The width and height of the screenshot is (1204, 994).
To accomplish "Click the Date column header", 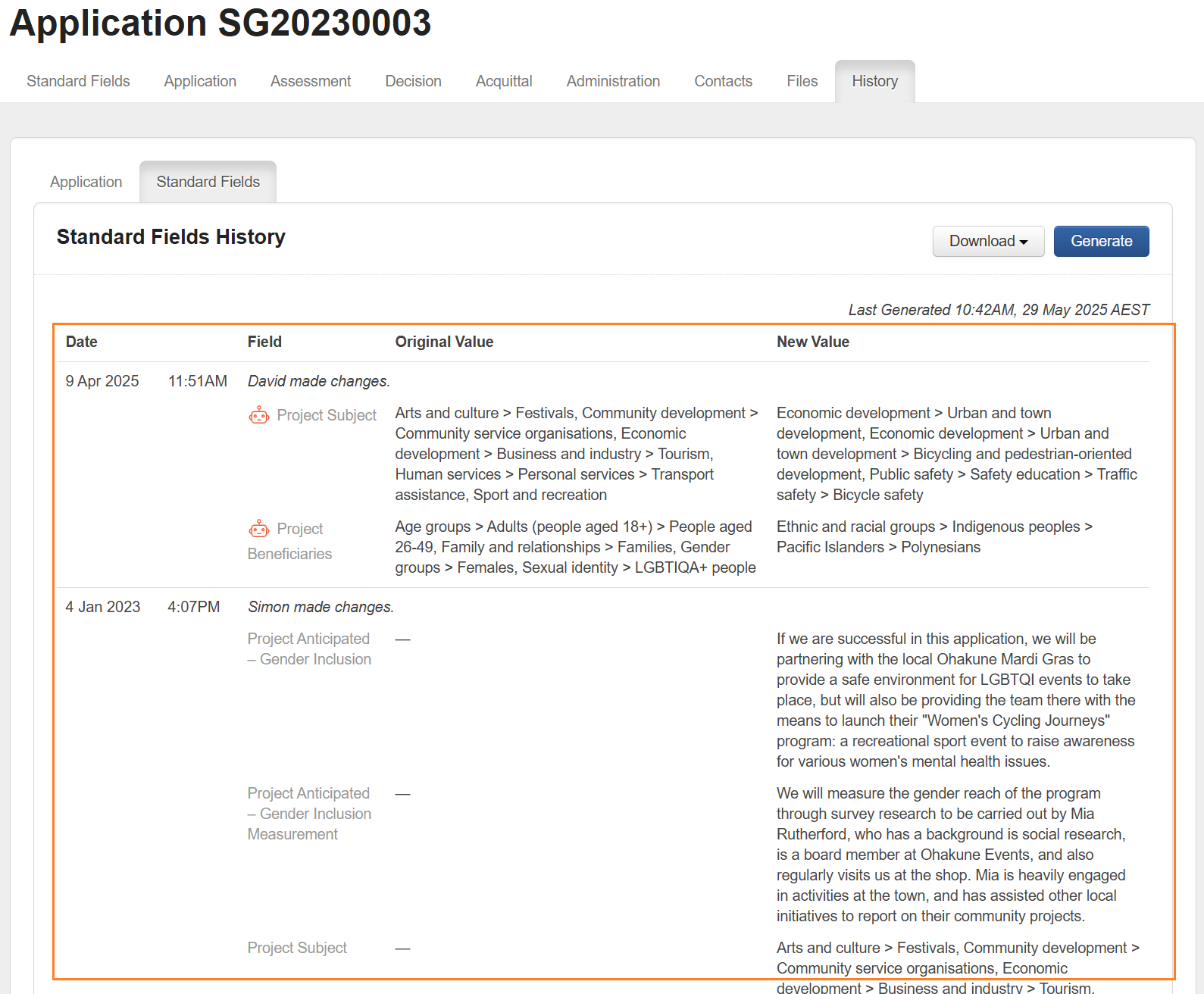I will (x=82, y=342).
